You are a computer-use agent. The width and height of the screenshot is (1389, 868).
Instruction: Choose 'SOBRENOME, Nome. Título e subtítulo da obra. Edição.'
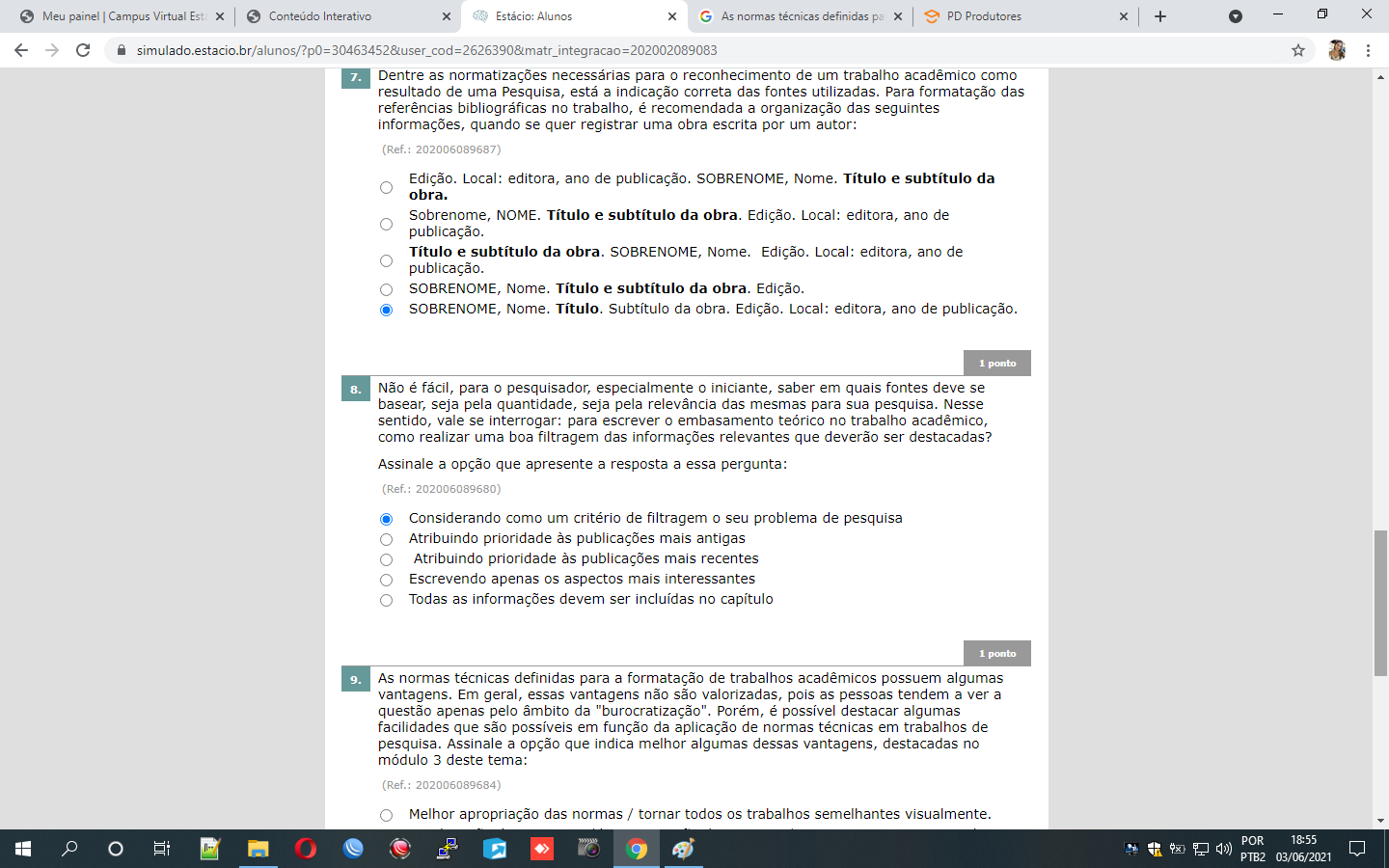tap(386, 289)
